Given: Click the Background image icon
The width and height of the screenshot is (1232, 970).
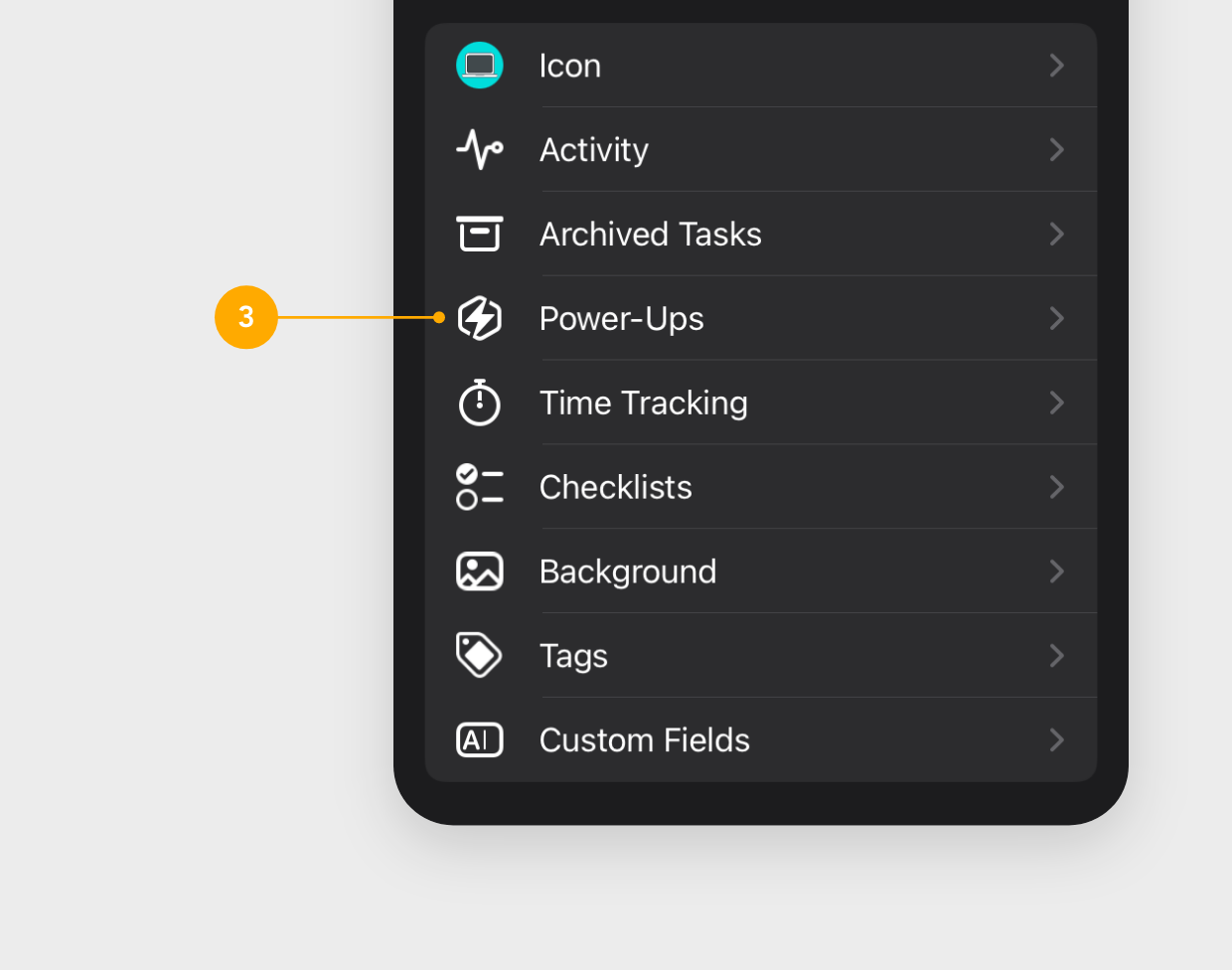Looking at the screenshot, I should point(480,571).
